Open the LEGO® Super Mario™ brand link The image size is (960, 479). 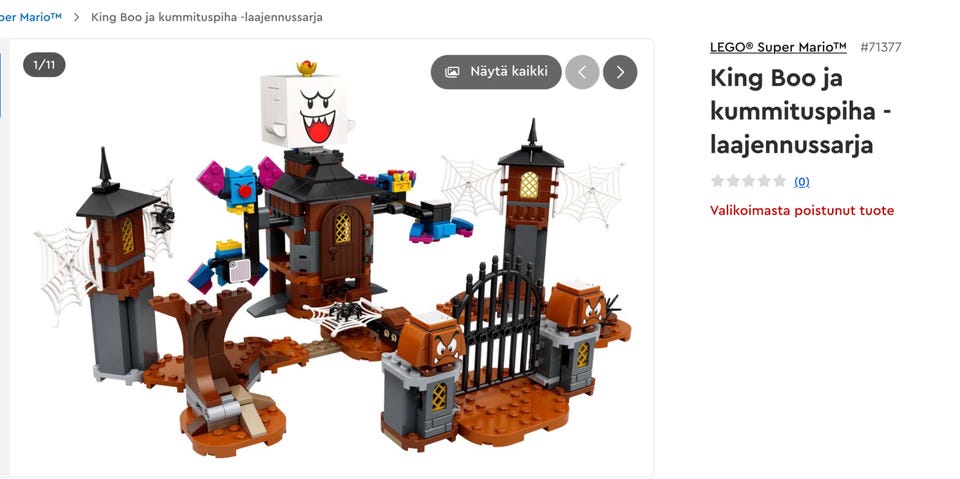tap(778, 47)
